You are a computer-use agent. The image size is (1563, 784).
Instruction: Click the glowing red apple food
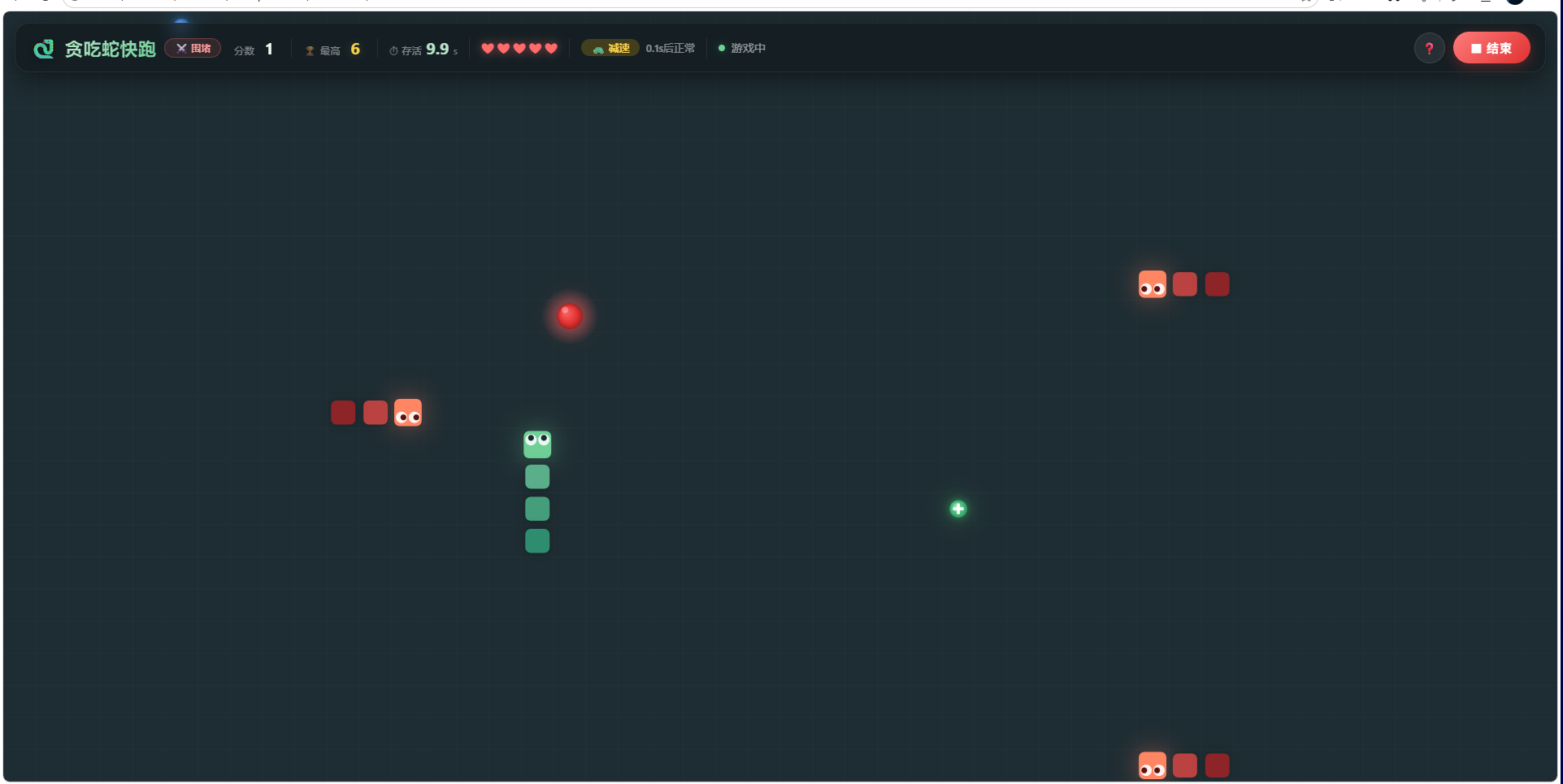pyautogui.click(x=570, y=316)
